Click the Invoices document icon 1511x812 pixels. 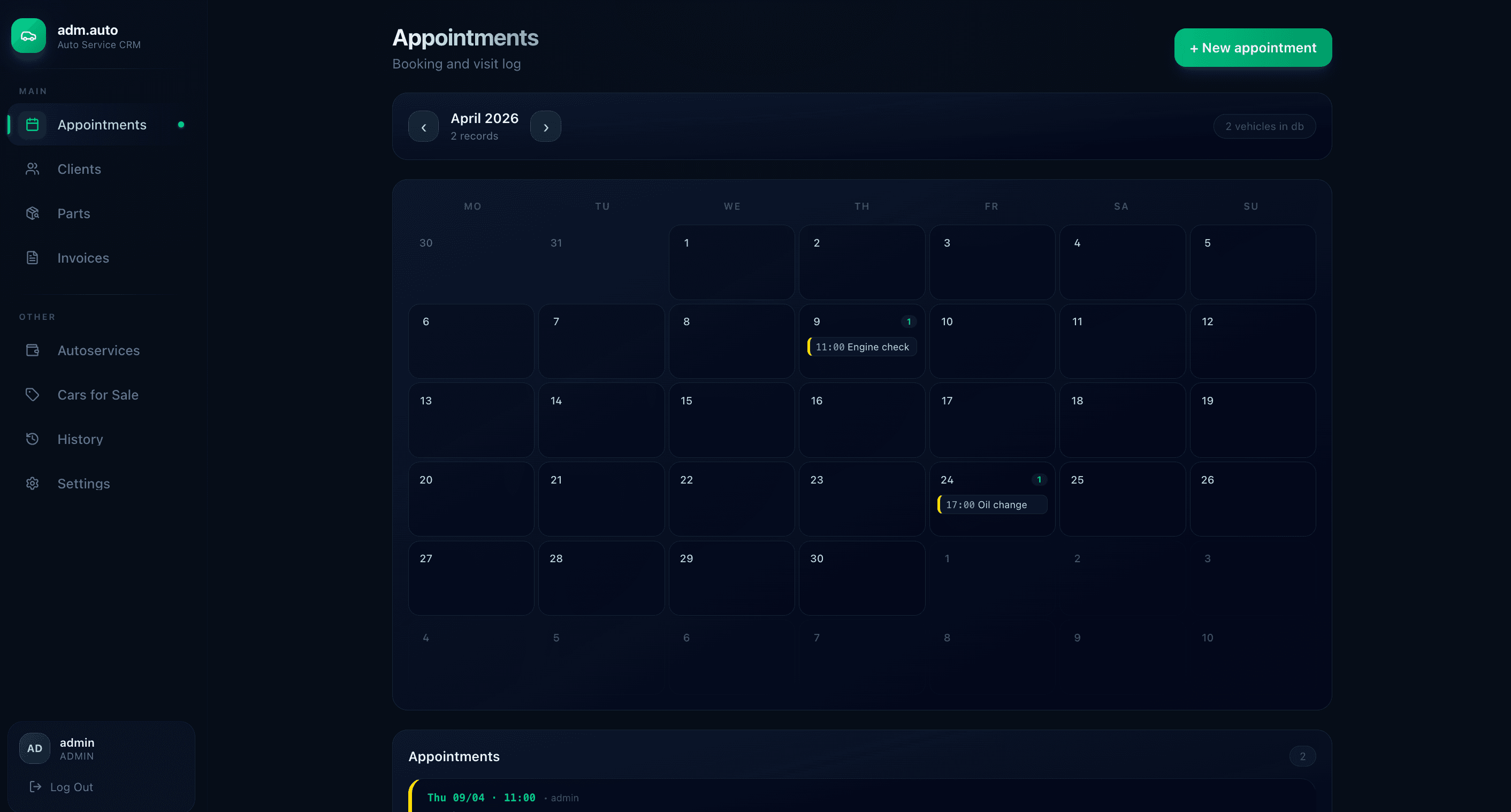(32, 257)
